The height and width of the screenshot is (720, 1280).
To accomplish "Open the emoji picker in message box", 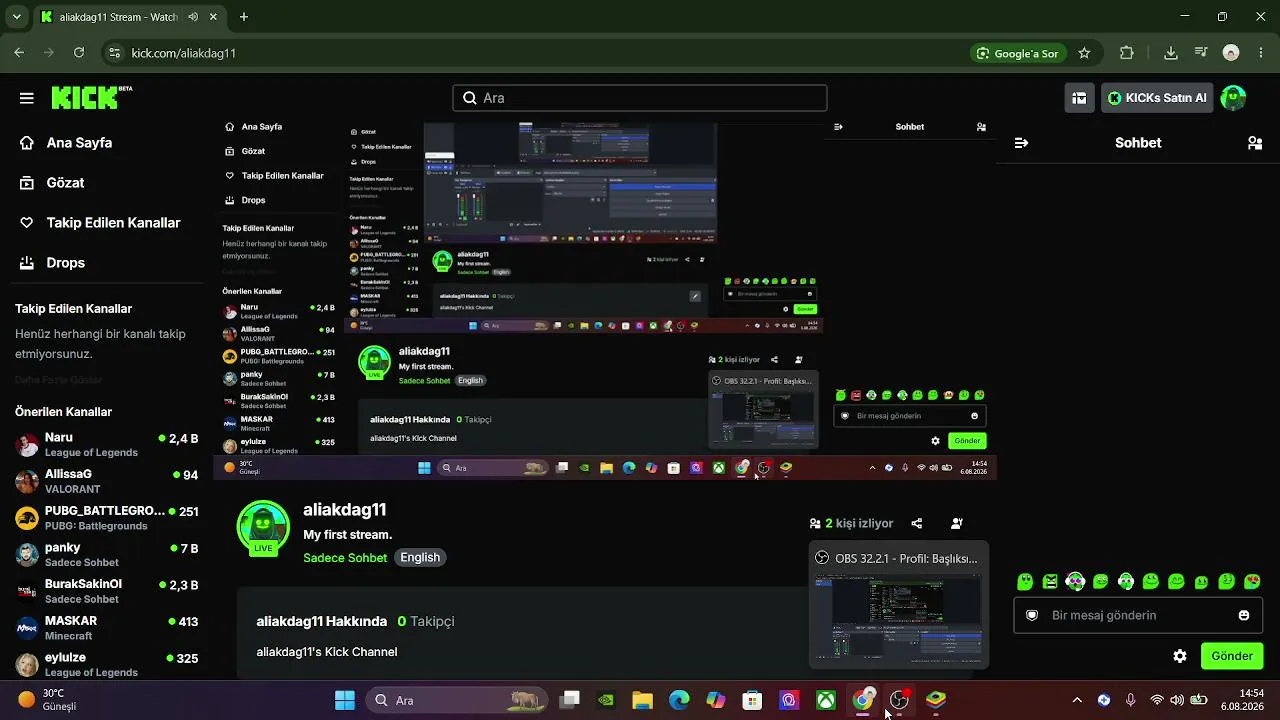I will click(x=1244, y=615).
